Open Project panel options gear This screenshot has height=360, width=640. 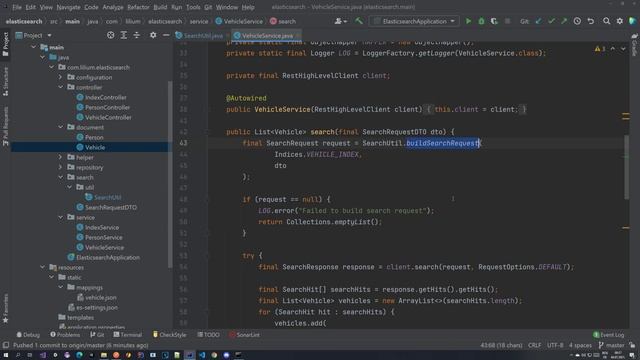click(x=153, y=36)
